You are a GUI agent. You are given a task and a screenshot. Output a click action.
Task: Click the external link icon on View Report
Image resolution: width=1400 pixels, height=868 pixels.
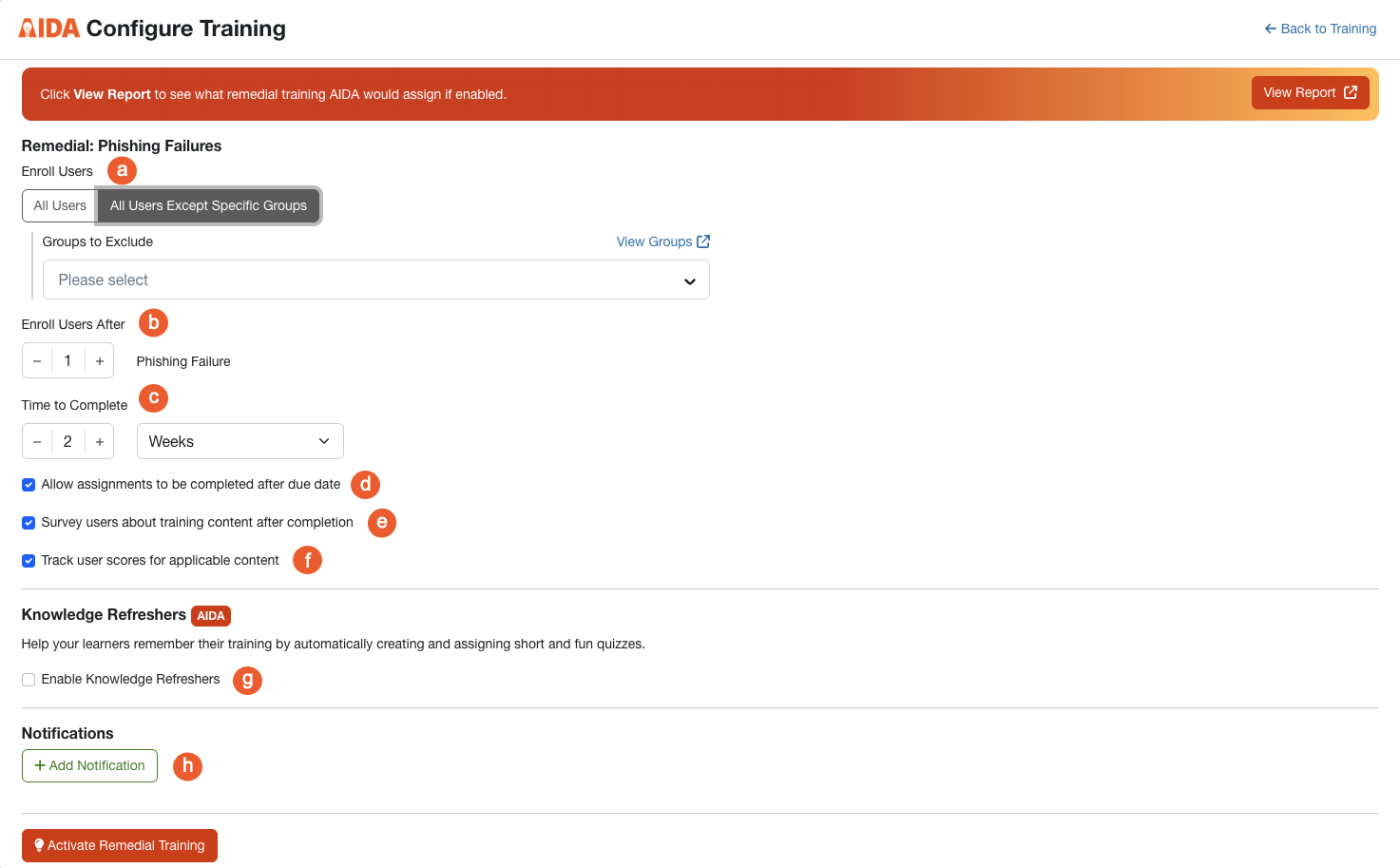(1351, 92)
